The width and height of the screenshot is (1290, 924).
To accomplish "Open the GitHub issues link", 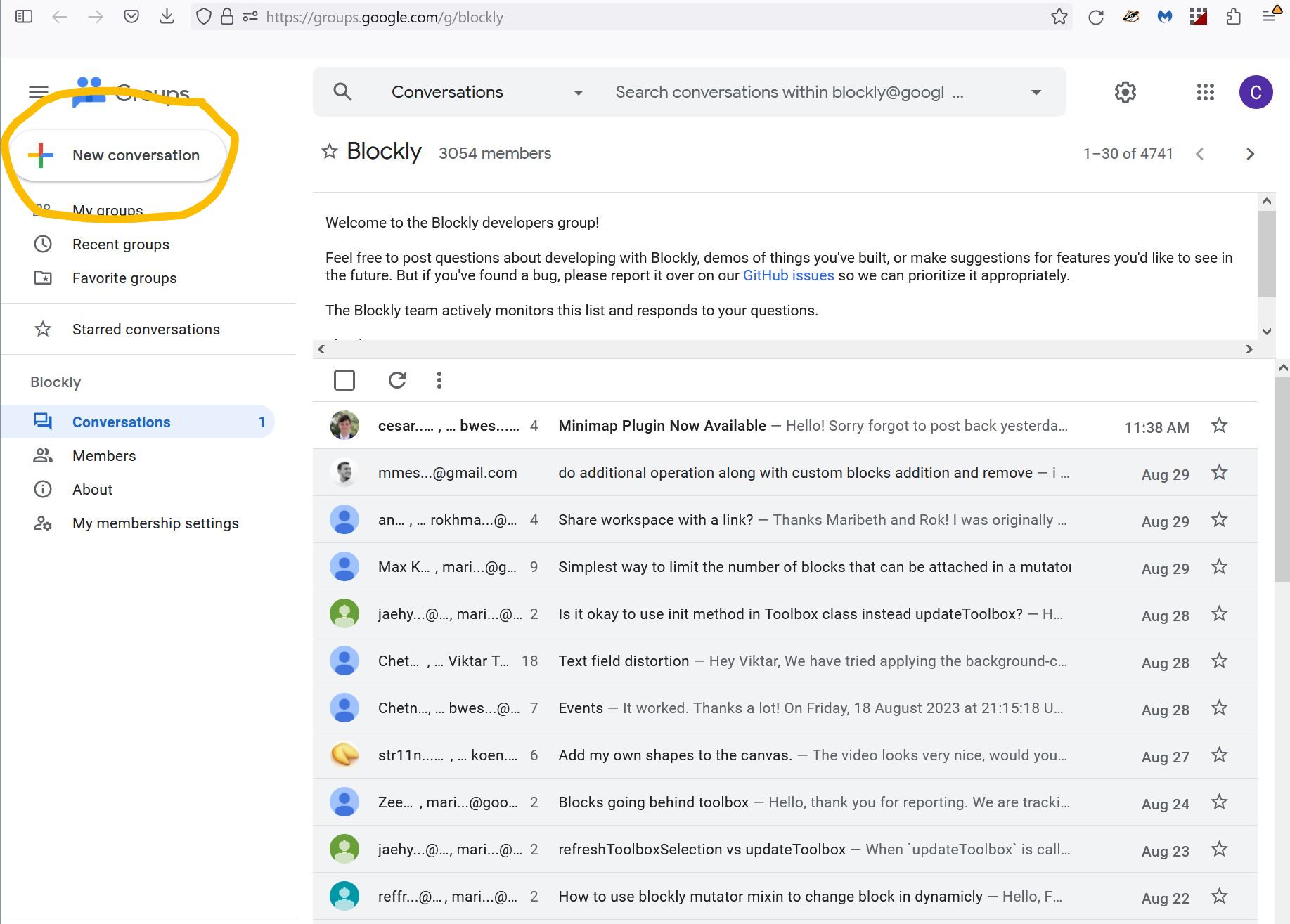I will coord(788,275).
